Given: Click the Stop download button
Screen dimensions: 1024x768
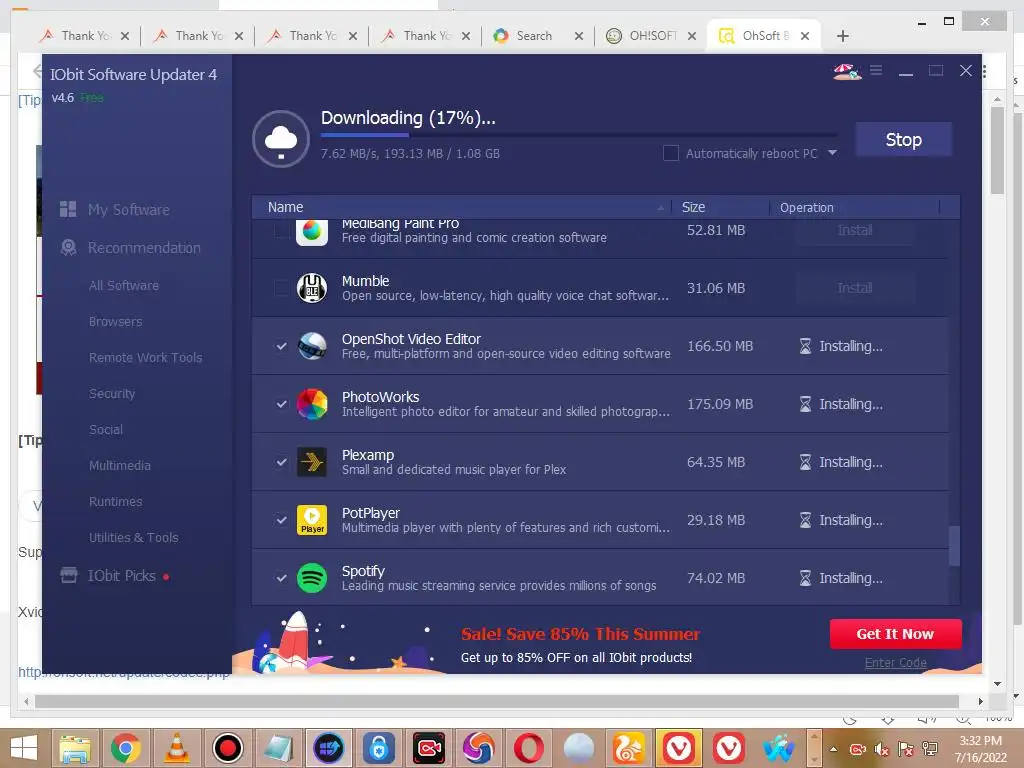Looking at the screenshot, I should (x=903, y=140).
